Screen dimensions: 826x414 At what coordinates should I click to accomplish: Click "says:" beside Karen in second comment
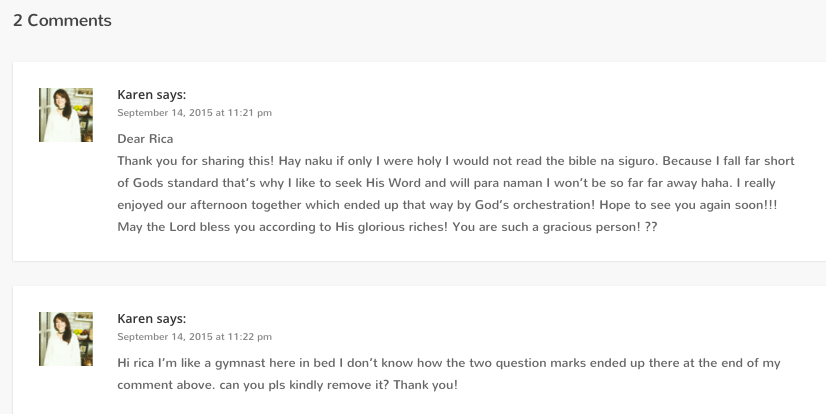[171, 319]
